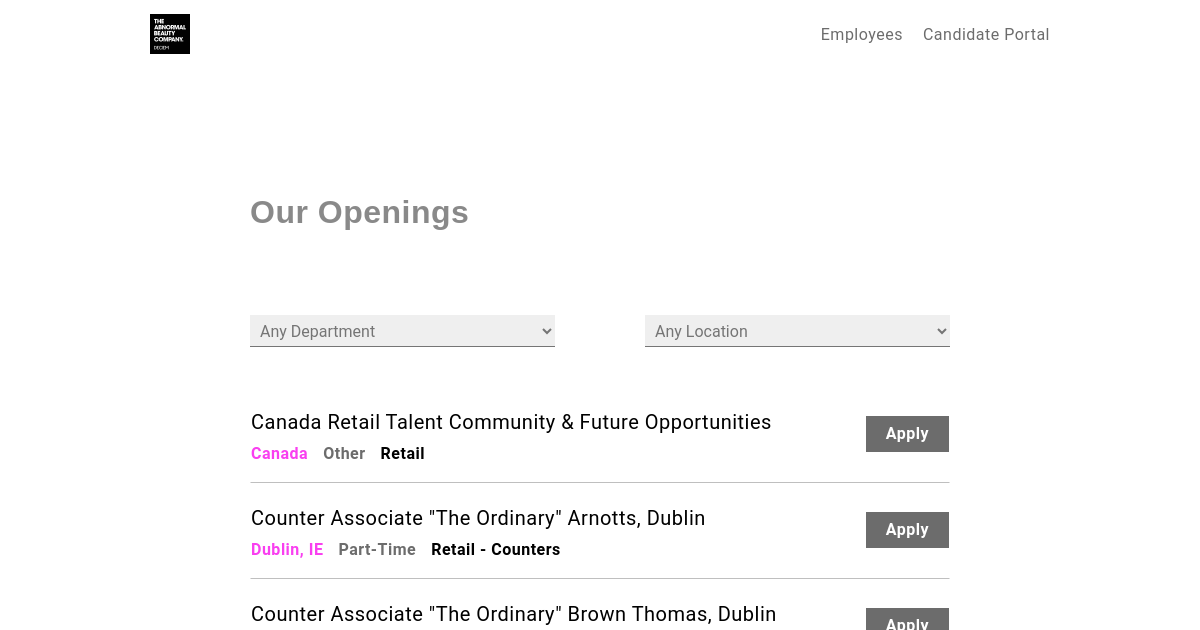Apply to the Brown Thomas Counter Associate job
Viewport: 1200px width, 630px height.
[907, 621]
